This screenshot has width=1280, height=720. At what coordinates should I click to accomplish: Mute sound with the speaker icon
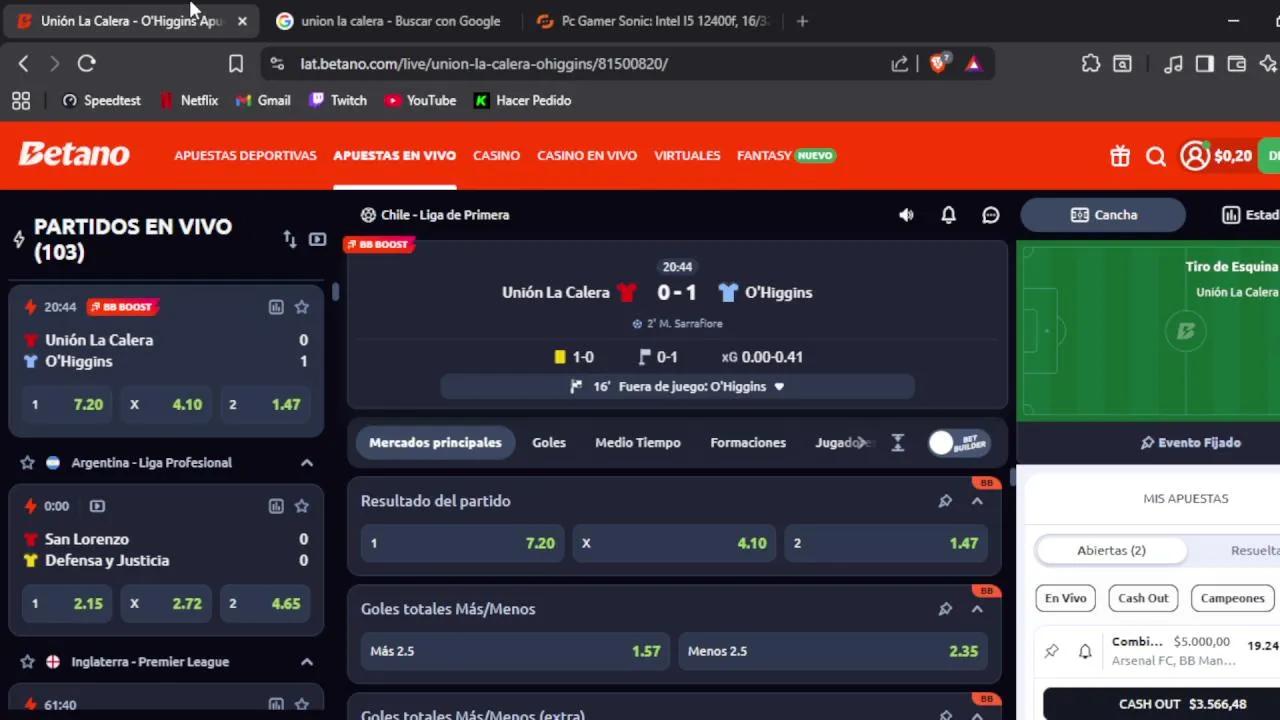point(906,215)
